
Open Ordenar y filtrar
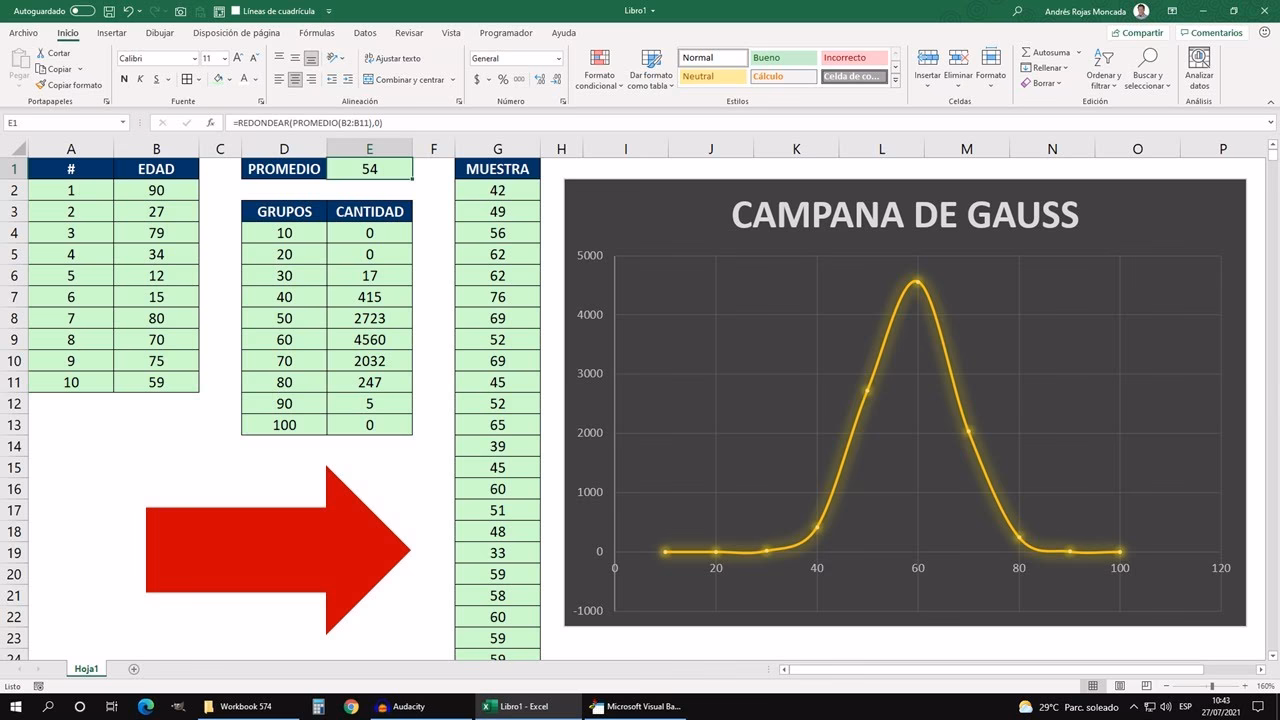pos(1102,68)
